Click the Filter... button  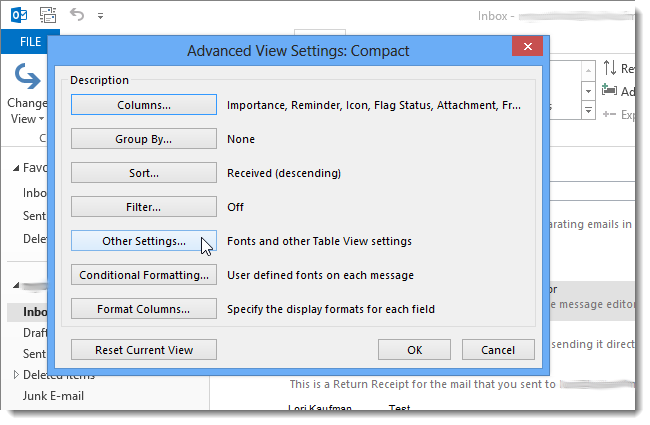click(143, 206)
